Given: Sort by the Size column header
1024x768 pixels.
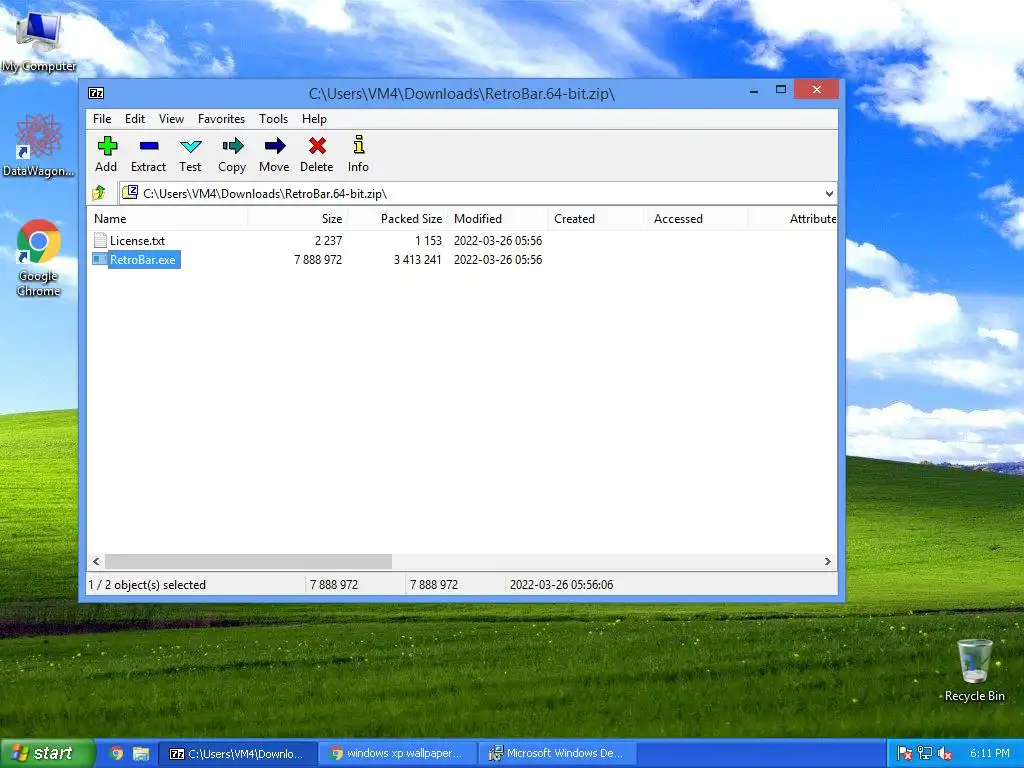Looking at the screenshot, I should [x=297, y=219].
